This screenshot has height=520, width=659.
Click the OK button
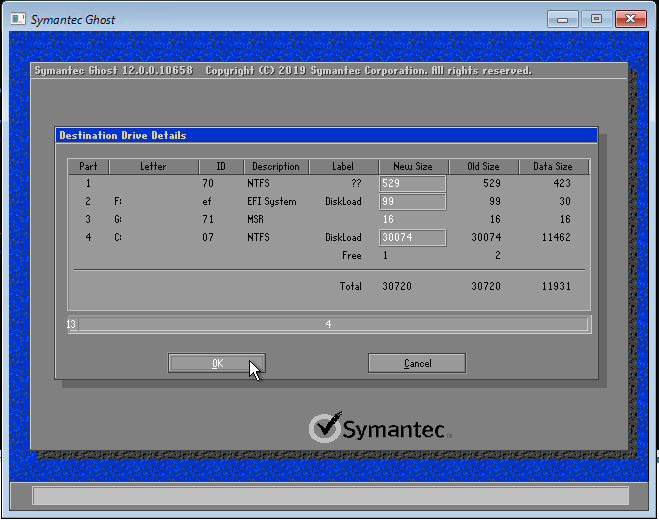217,363
